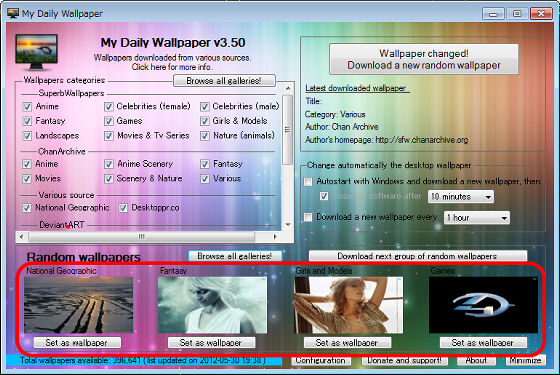This screenshot has height=375, width=560.
Task: Click Author: Chan Archive text
Action: click(x=342, y=127)
